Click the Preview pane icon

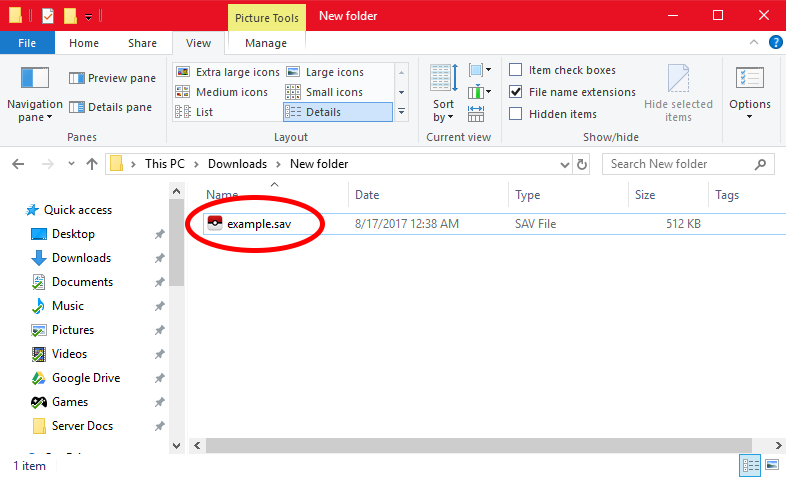(x=77, y=78)
